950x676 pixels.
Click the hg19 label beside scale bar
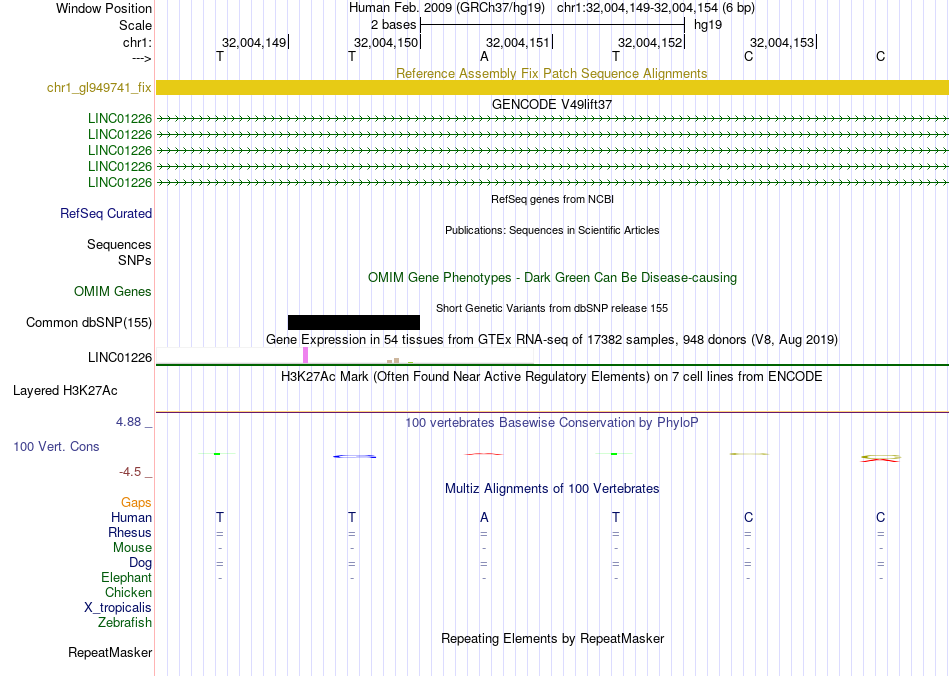tap(708, 25)
